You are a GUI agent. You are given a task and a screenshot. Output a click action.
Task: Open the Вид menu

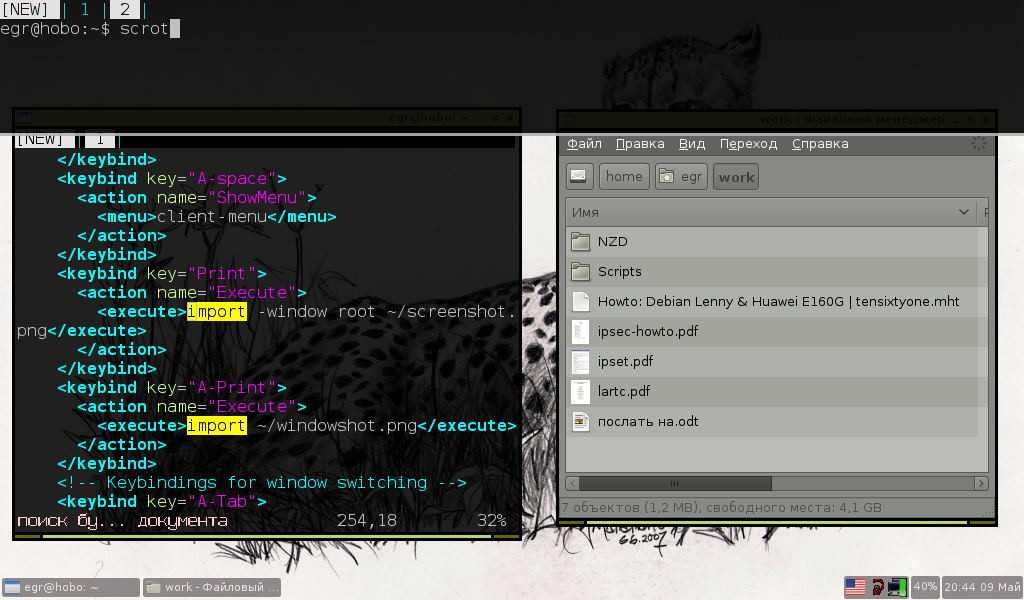(x=692, y=144)
